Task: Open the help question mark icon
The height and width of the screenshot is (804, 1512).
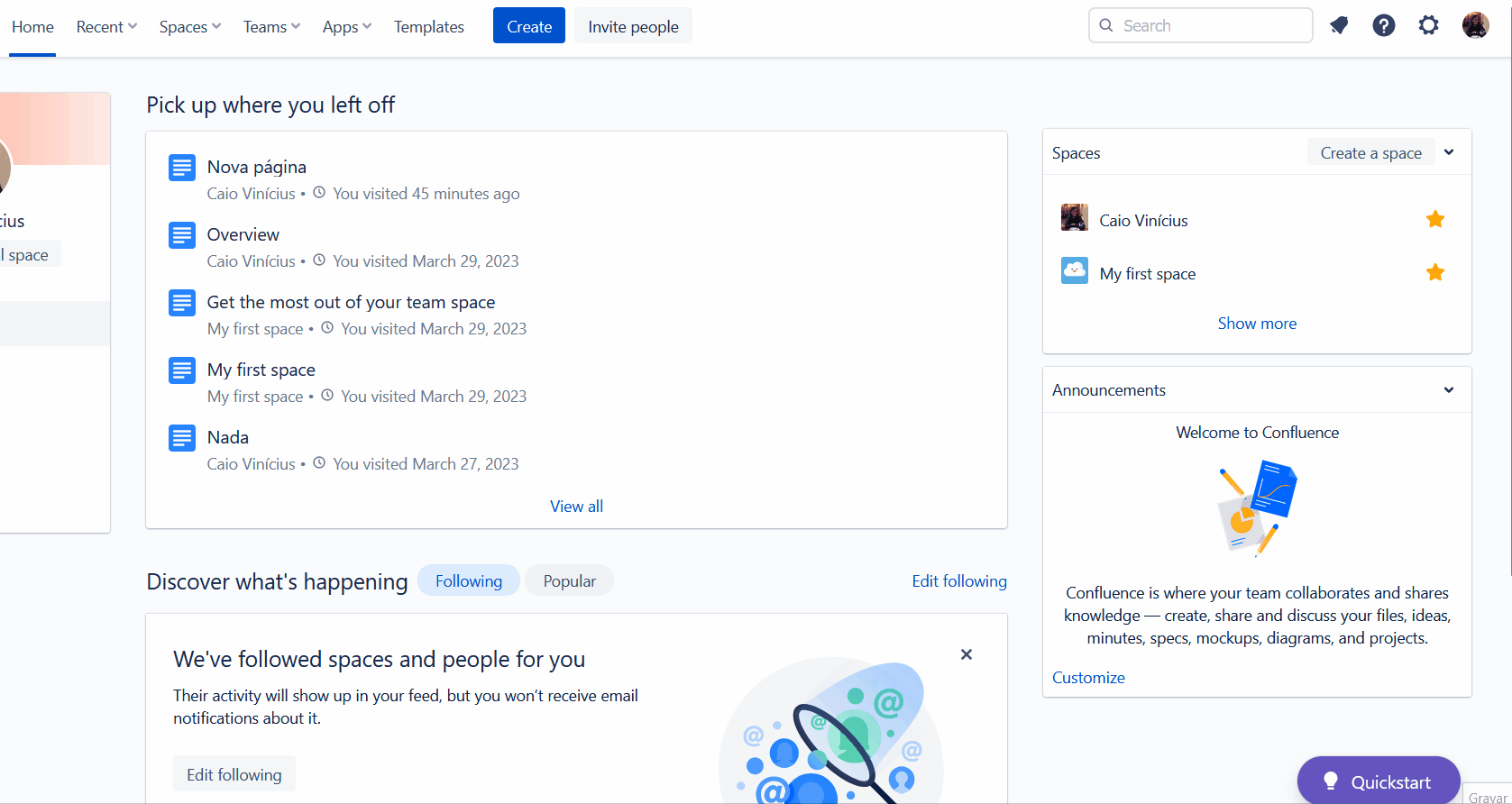Action: point(1383,25)
